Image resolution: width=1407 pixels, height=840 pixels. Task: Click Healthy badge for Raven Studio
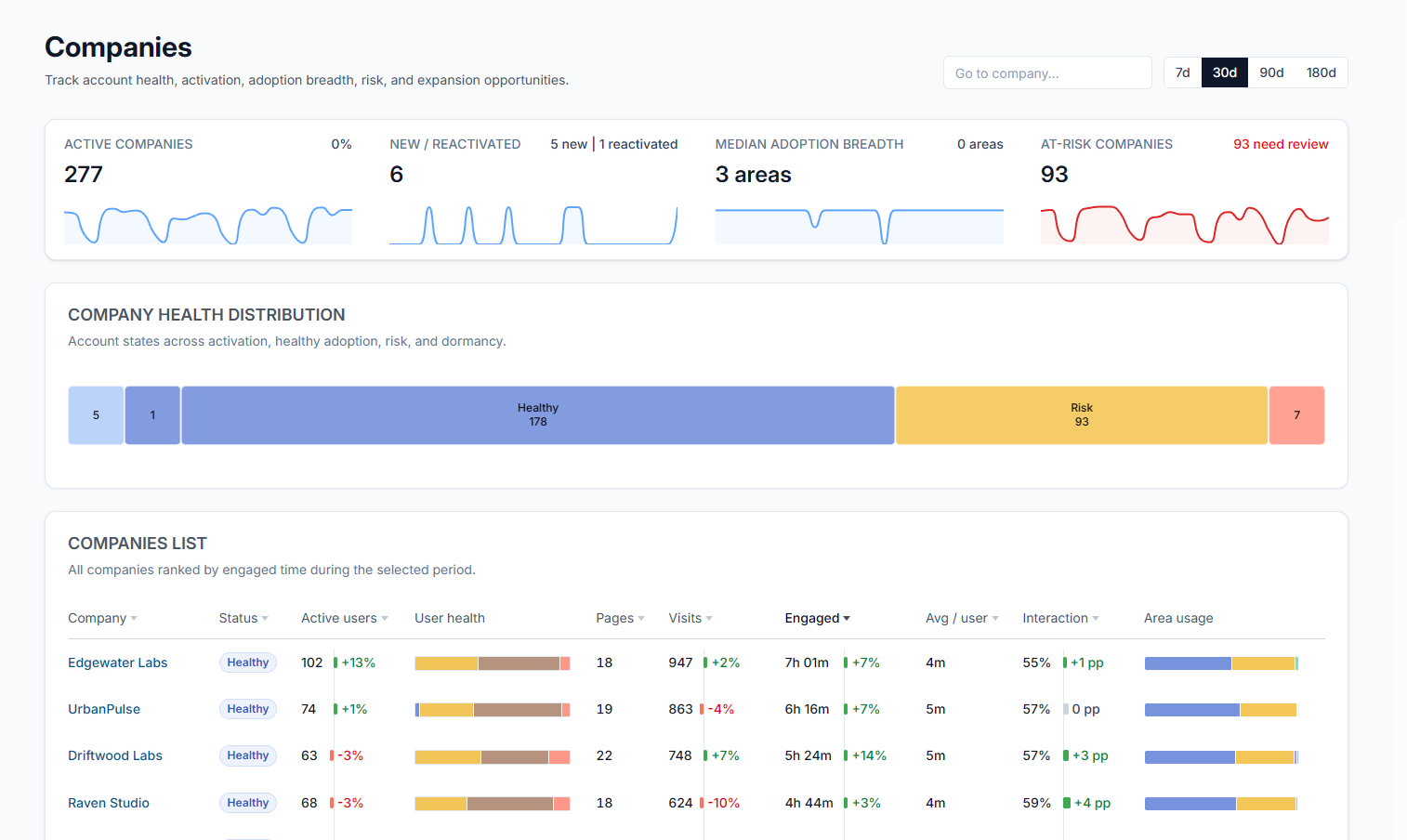248,803
